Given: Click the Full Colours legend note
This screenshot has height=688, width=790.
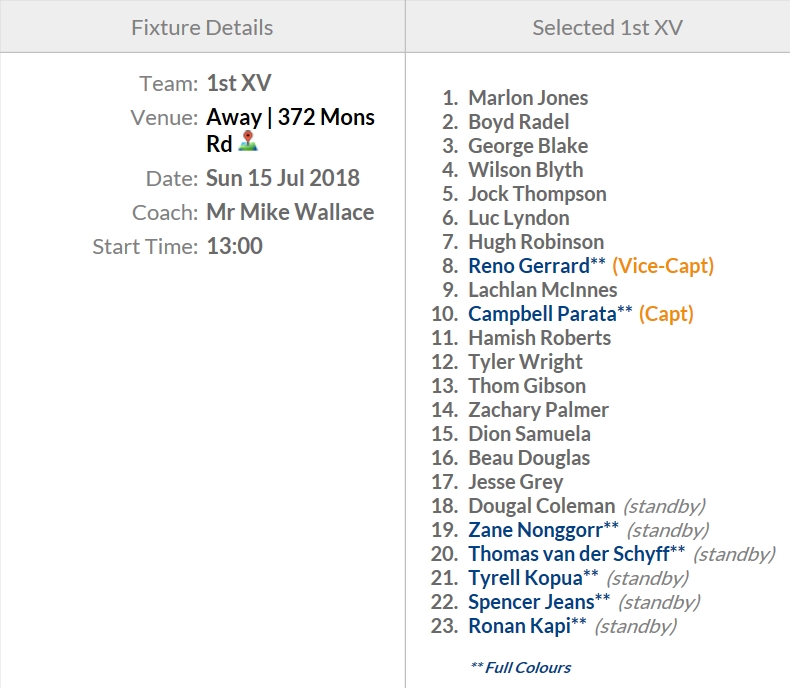Looking at the screenshot, I should (x=521, y=667).
